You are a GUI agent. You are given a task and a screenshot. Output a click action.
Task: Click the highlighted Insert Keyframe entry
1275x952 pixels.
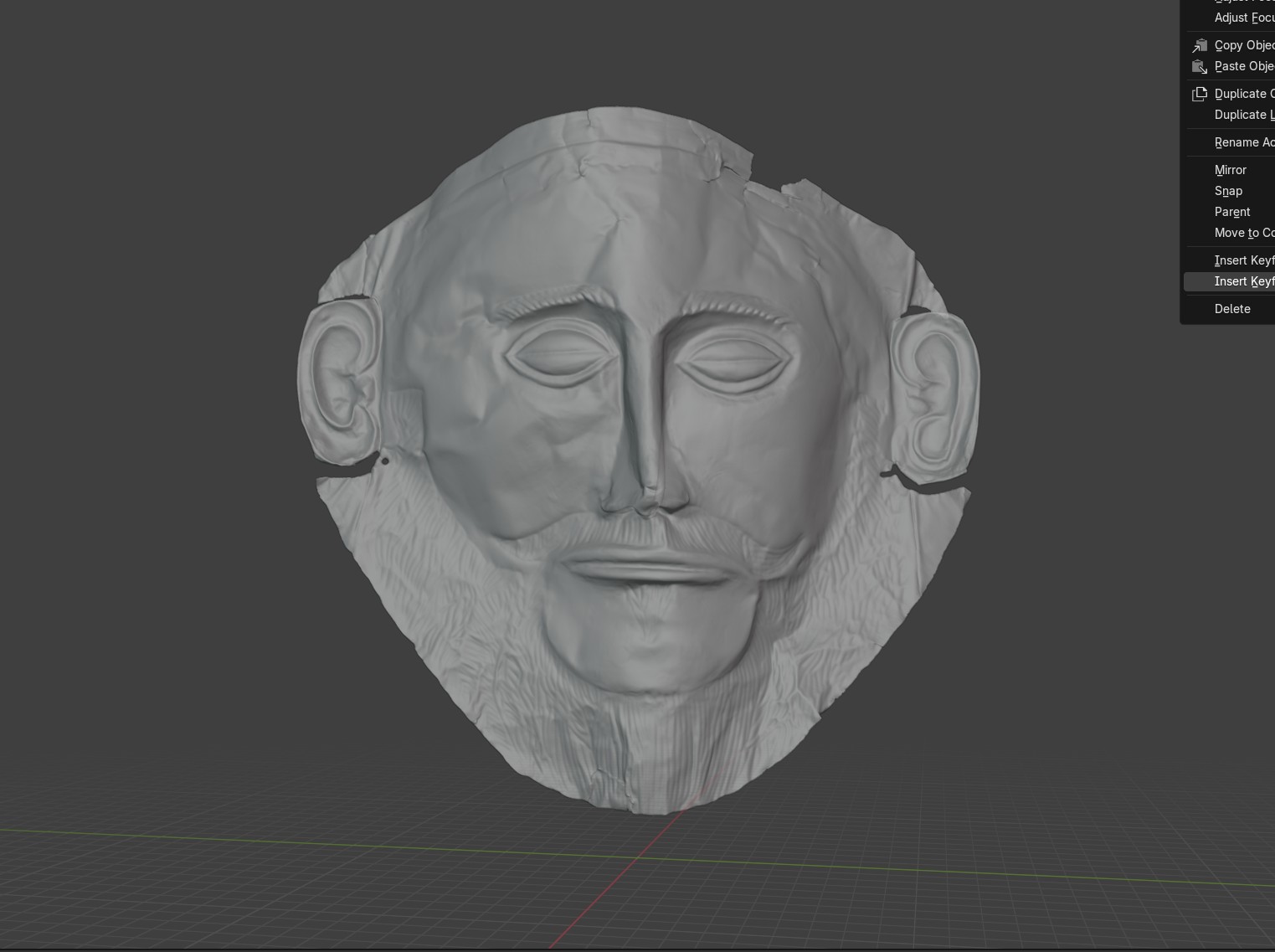[x=1244, y=281]
